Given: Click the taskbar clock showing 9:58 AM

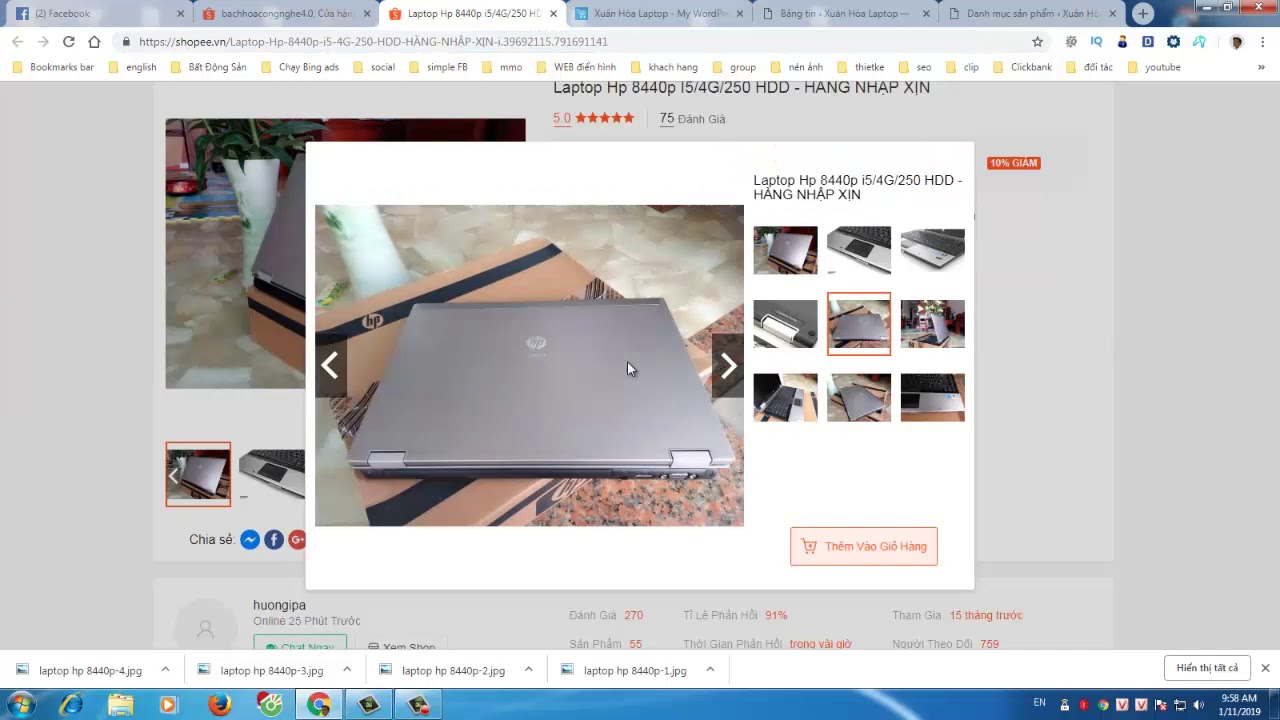Looking at the screenshot, I should point(1239,705).
